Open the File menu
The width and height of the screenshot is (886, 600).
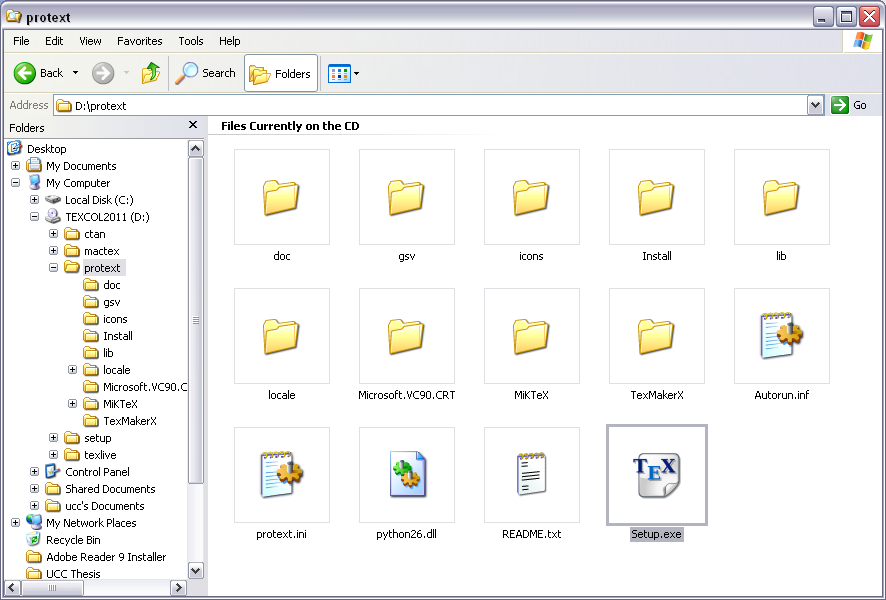[x=21, y=41]
